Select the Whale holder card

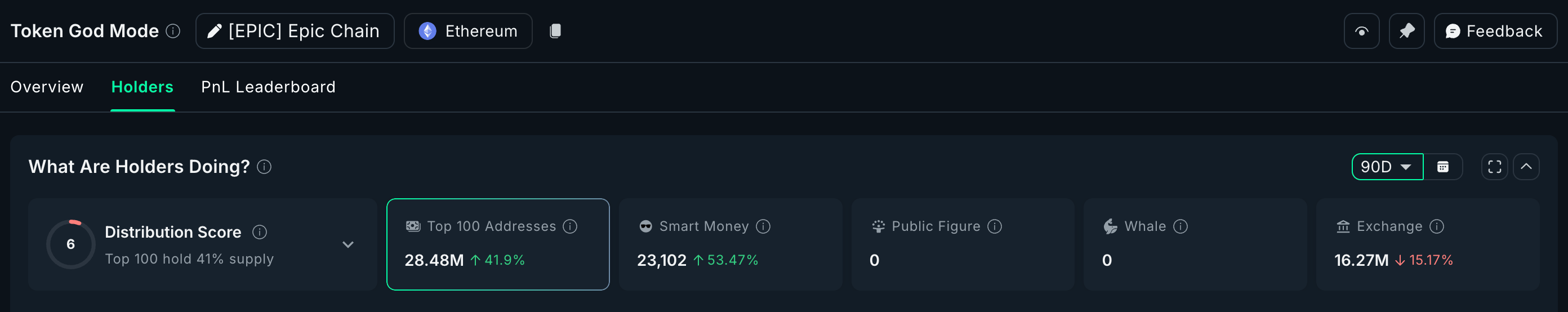point(1194,244)
